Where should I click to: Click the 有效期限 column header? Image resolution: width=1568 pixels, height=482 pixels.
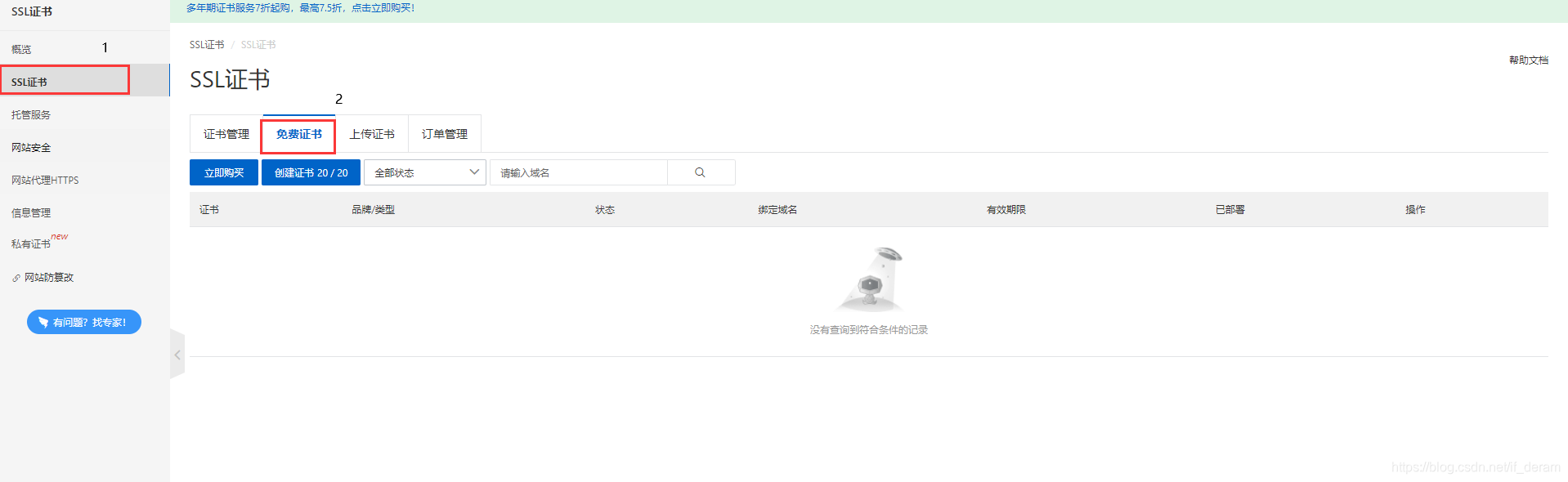pos(1006,210)
